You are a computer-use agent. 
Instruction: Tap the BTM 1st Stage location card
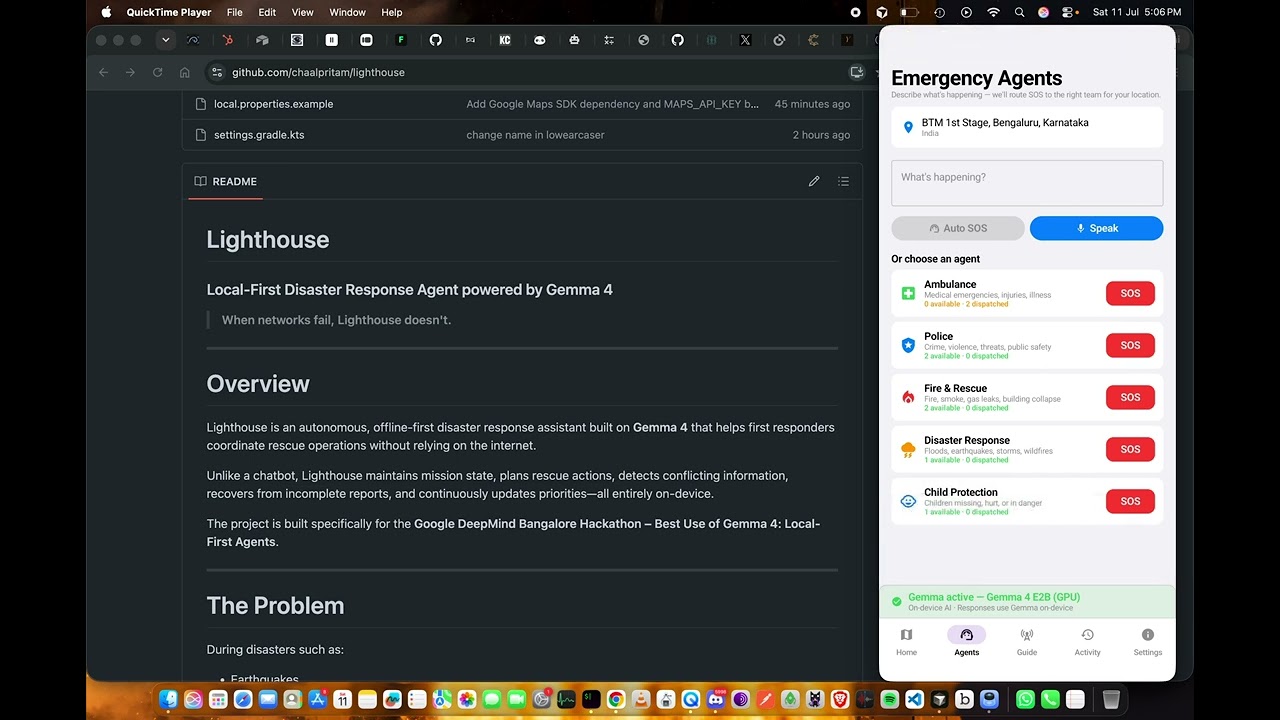point(1027,127)
